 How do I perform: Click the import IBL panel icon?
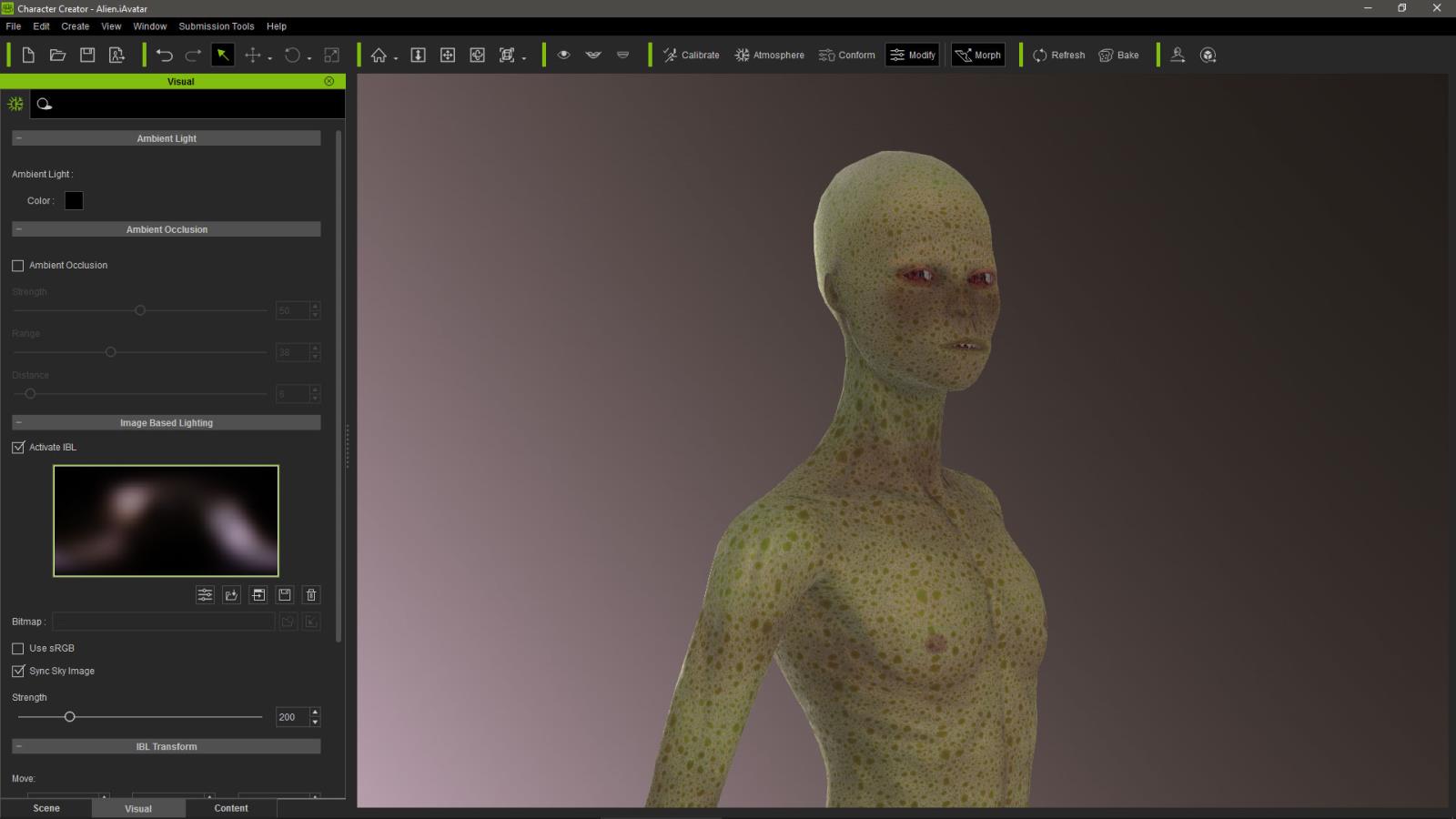(x=258, y=594)
